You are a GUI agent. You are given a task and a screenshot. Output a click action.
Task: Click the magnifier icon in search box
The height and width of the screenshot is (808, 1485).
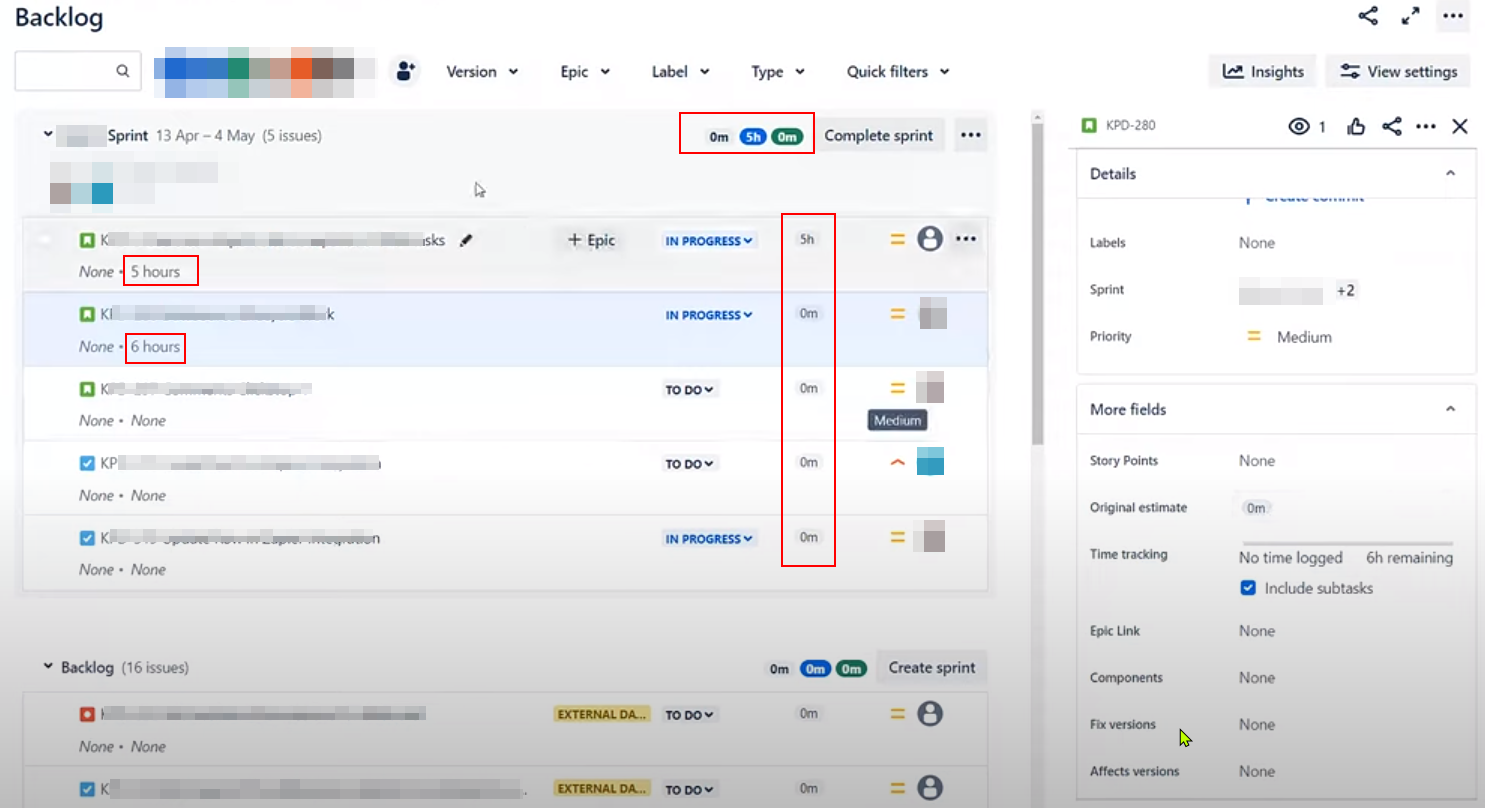[122, 71]
